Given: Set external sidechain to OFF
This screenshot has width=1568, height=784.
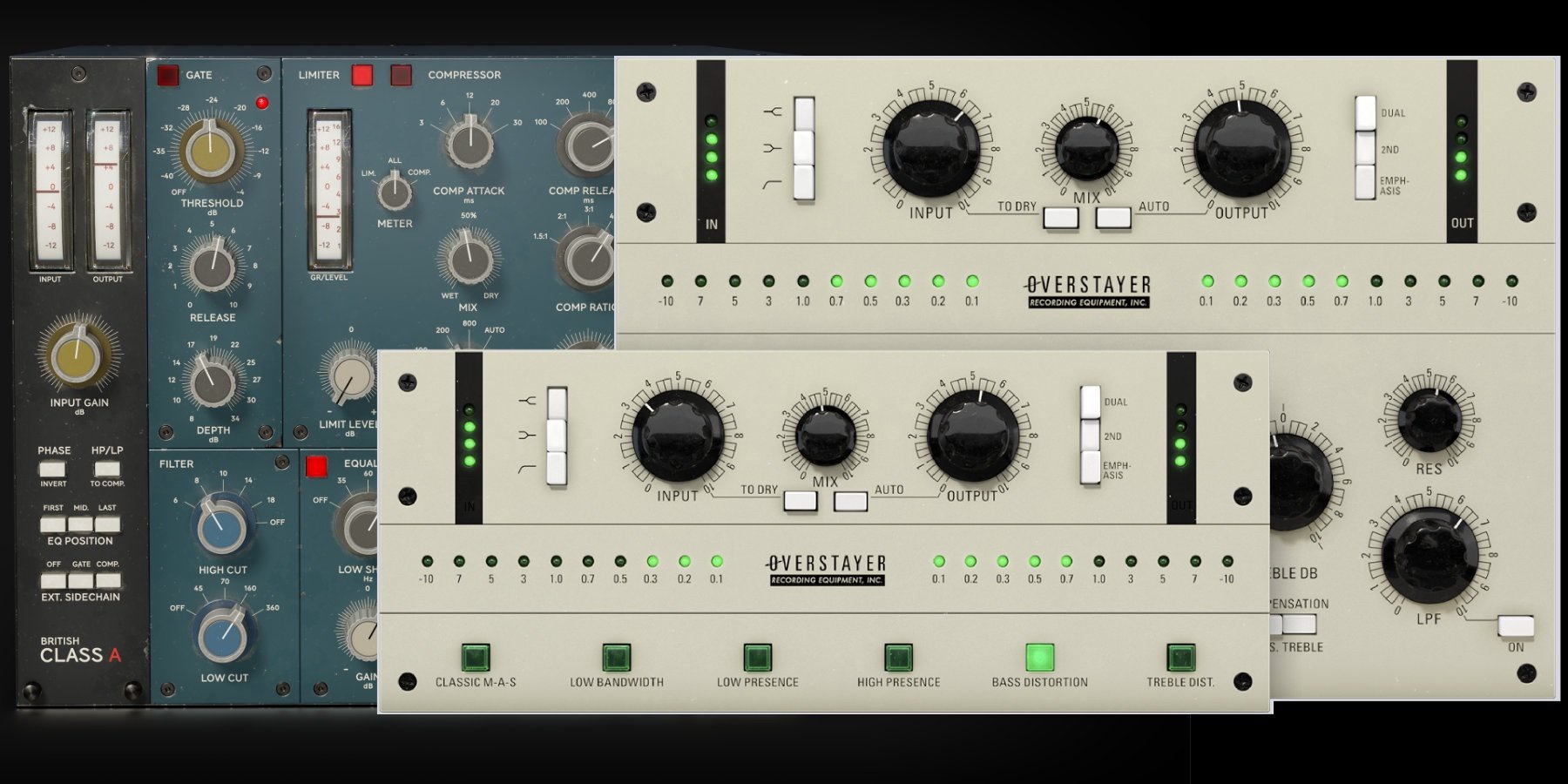Looking at the screenshot, I should coord(53,581).
